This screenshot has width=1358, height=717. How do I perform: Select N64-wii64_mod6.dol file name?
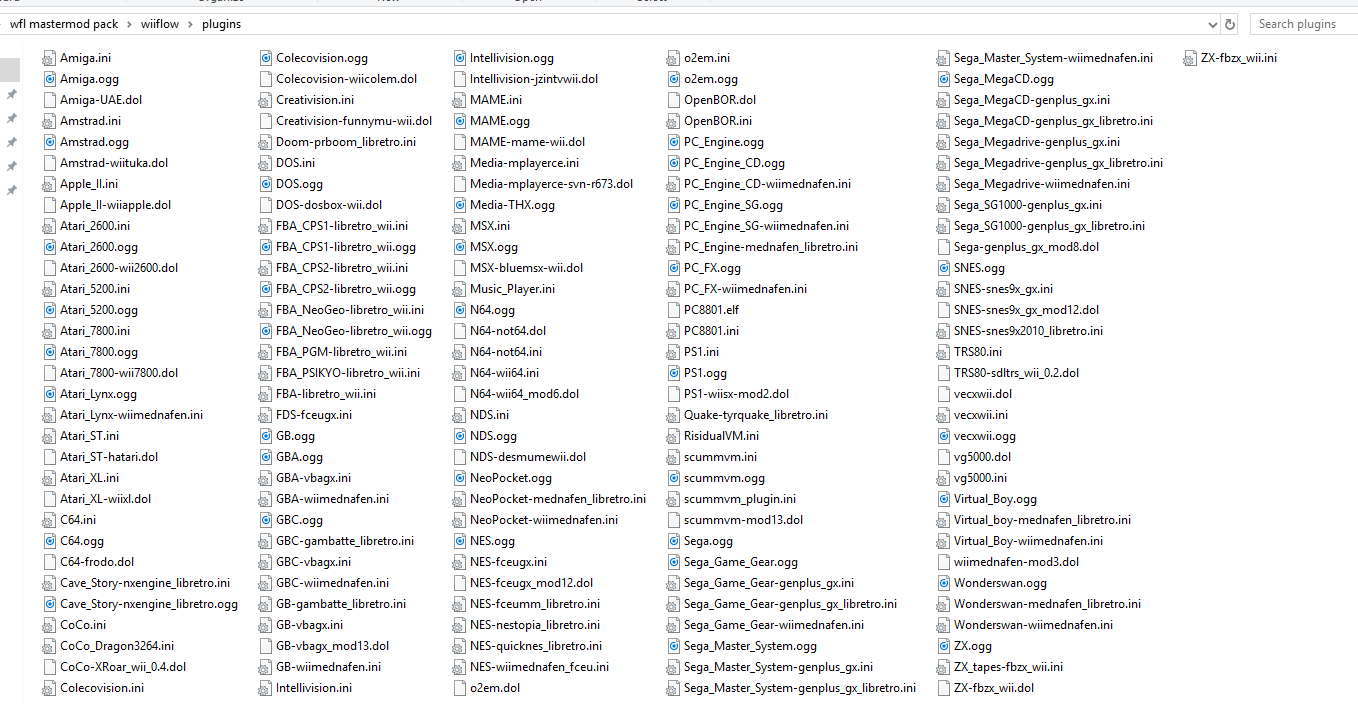[524, 394]
